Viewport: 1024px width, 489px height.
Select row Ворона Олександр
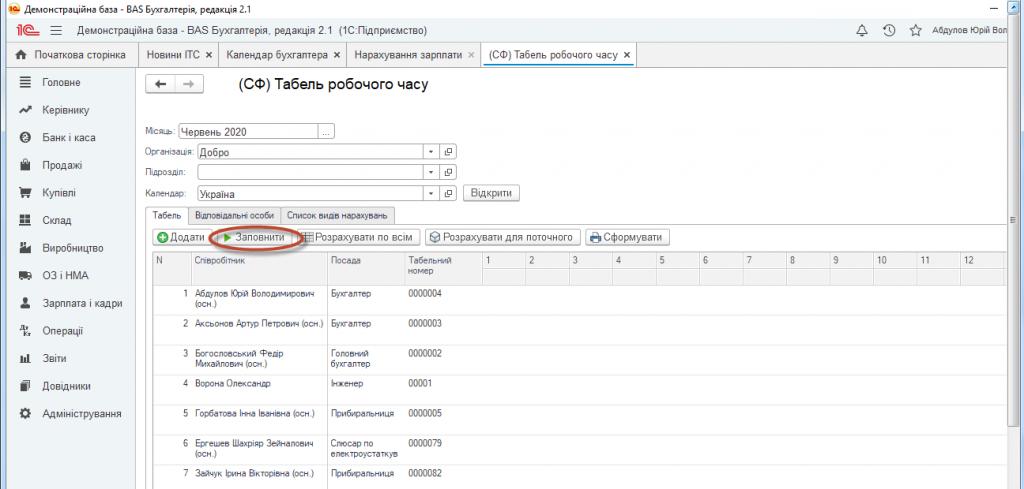[578, 389]
